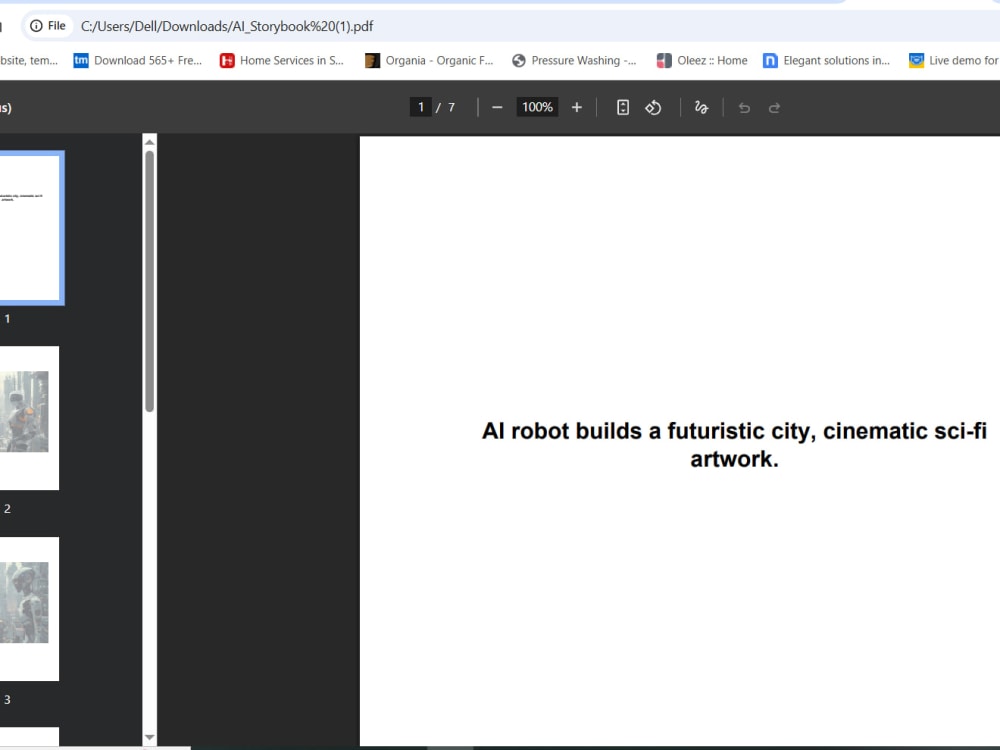Select page 3 thumbnail

click(x=29, y=608)
